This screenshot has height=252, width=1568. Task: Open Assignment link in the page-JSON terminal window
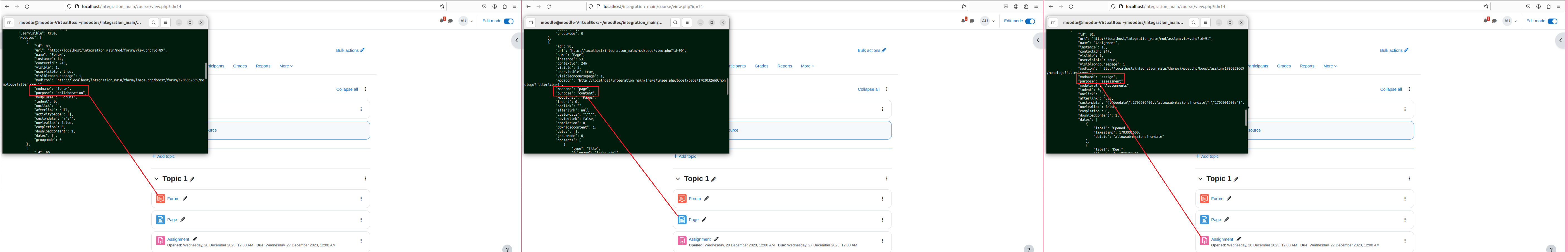[x=700, y=239]
